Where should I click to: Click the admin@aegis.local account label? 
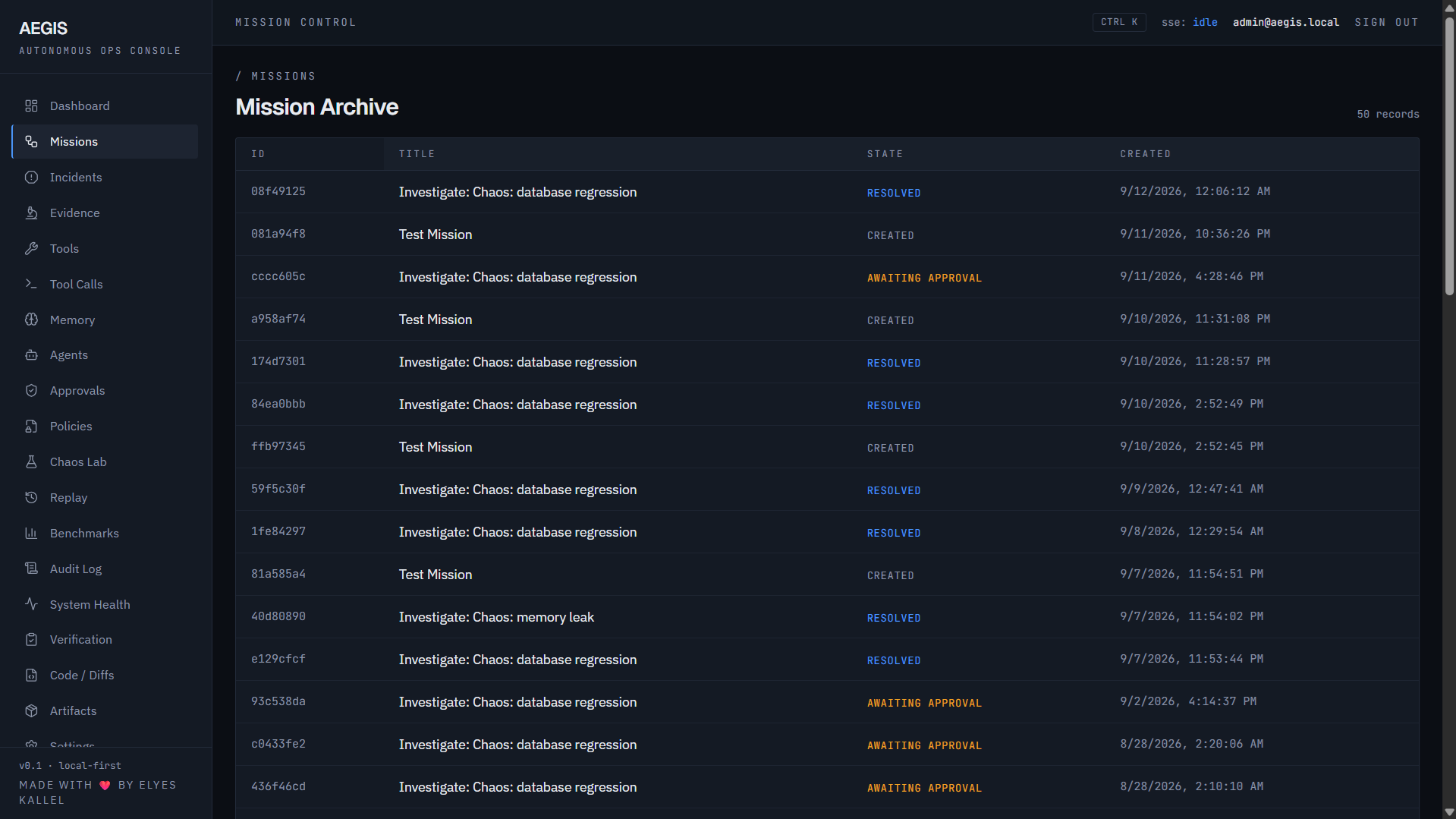click(1285, 23)
